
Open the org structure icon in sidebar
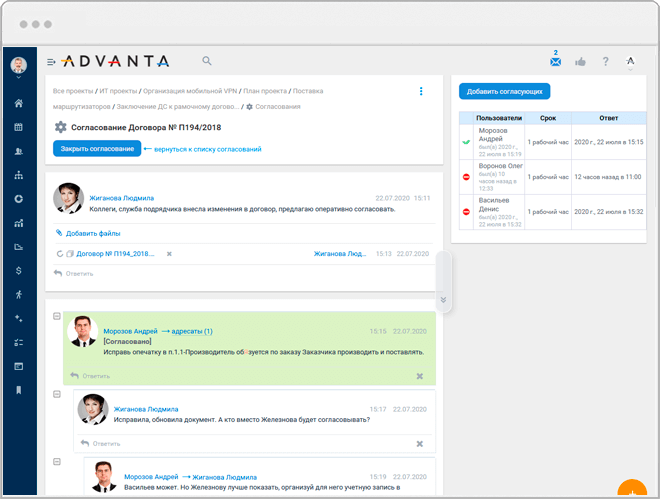19,175
